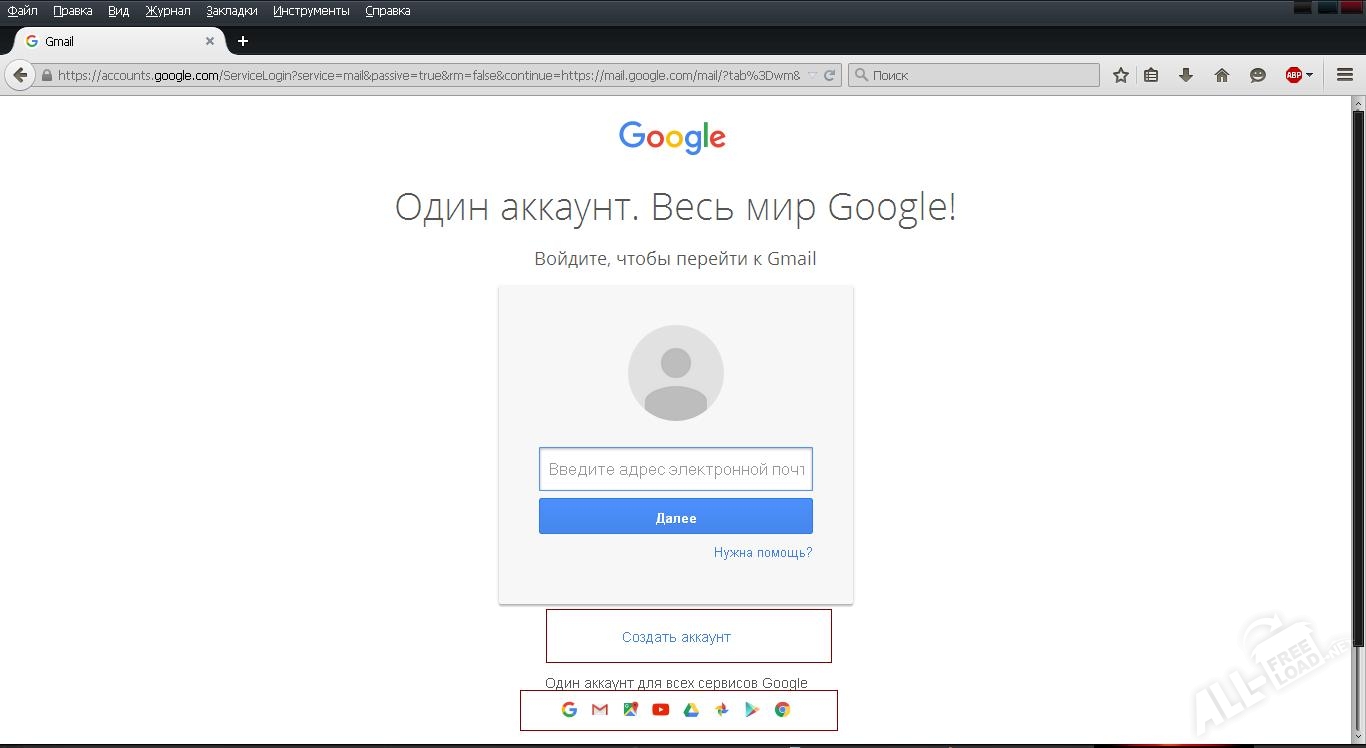Open Google Drive icon
The width and height of the screenshot is (1366, 748).
[x=691, y=709]
